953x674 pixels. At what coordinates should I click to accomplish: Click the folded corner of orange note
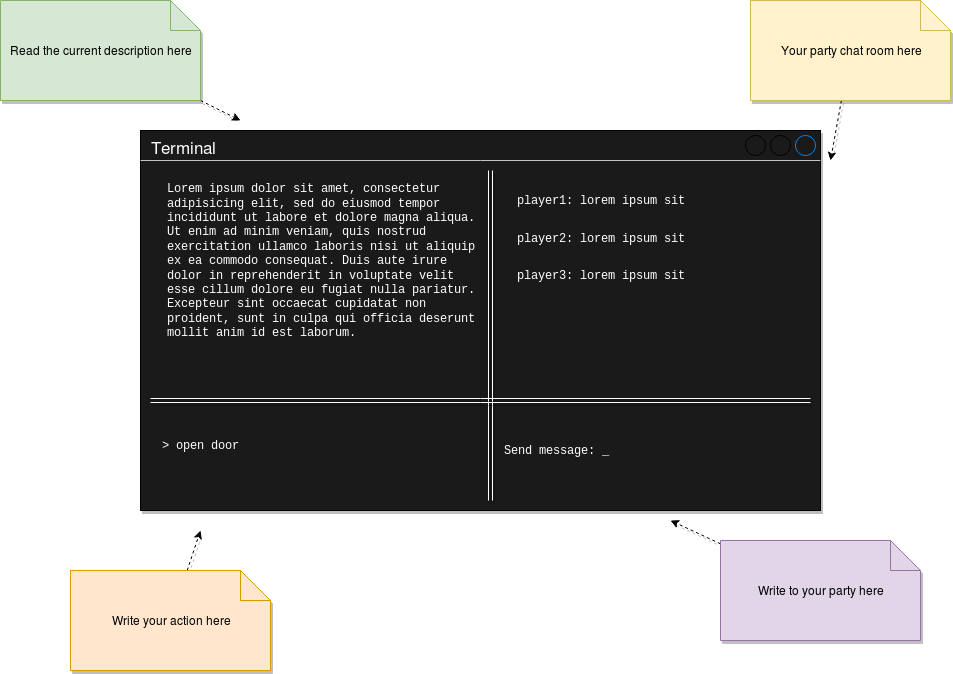255,585
